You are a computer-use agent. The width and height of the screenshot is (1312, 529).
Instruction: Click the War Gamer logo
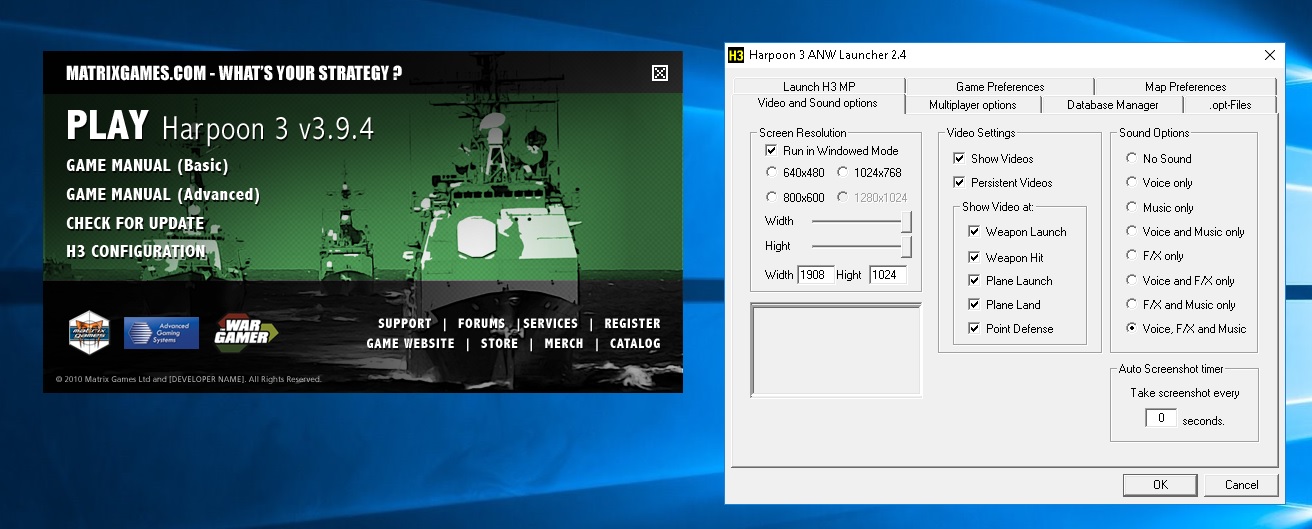pyautogui.click(x=245, y=333)
